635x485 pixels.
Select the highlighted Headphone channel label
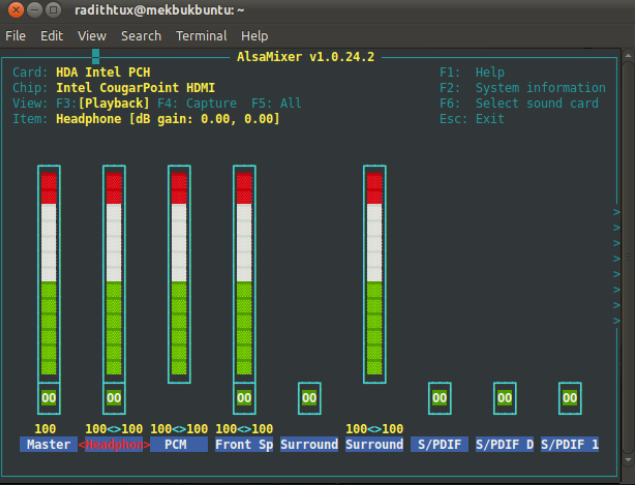click(114, 444)
